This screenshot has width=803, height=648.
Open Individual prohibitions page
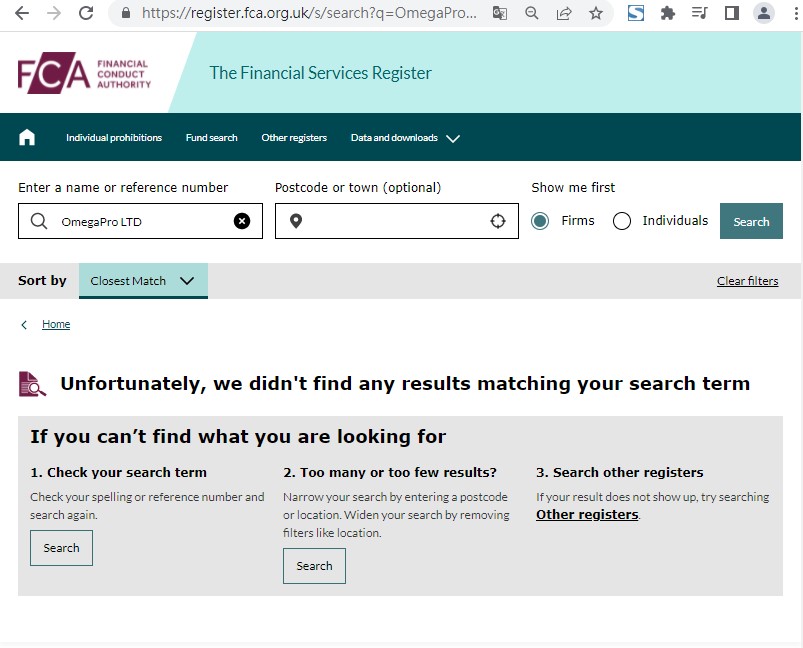114,138
